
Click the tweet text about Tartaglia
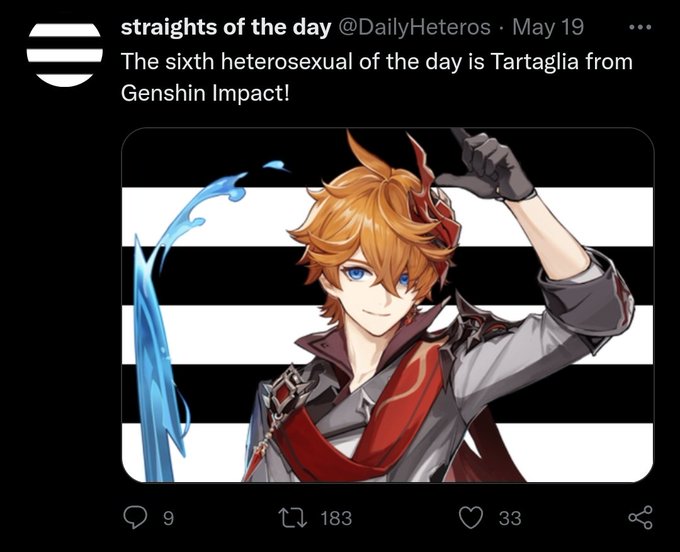[376, 77]
